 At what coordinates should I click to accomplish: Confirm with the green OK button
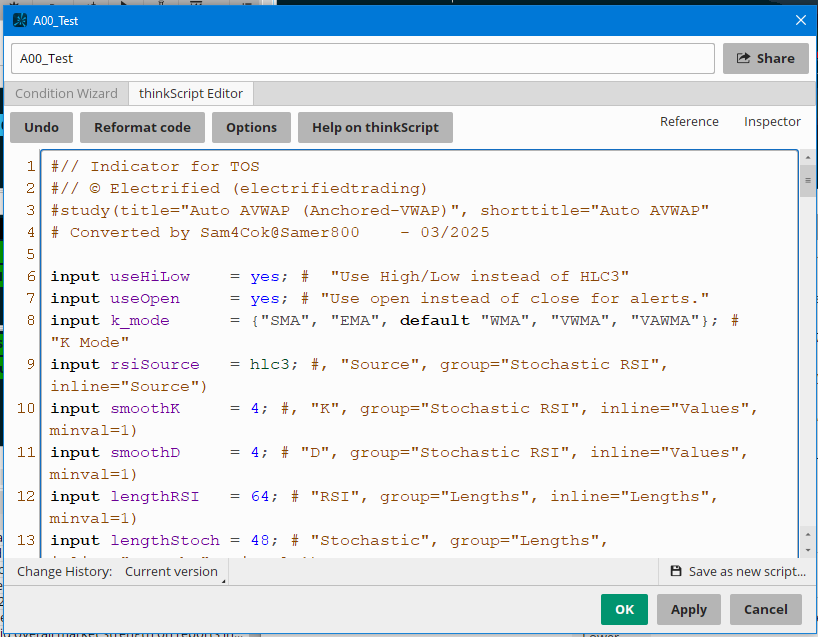point(624,609)
